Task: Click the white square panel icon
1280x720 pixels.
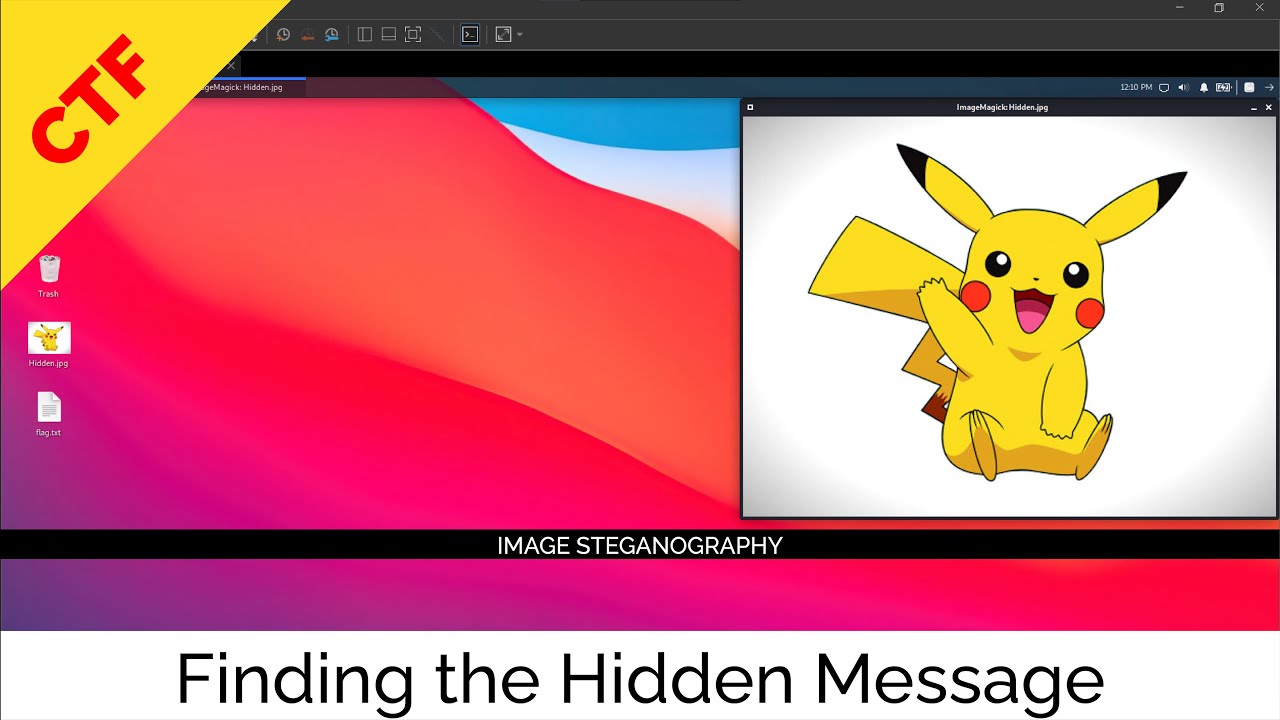Action: pos(1249,87)
